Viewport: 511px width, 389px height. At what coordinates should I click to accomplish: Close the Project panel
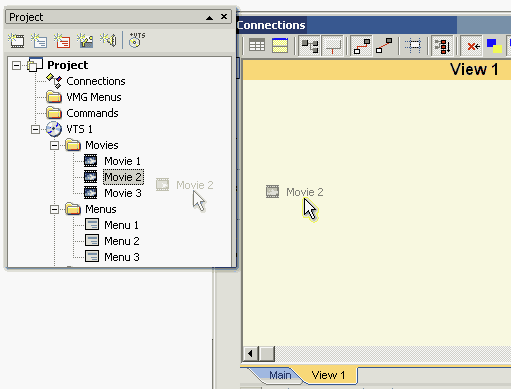[224, 17]
